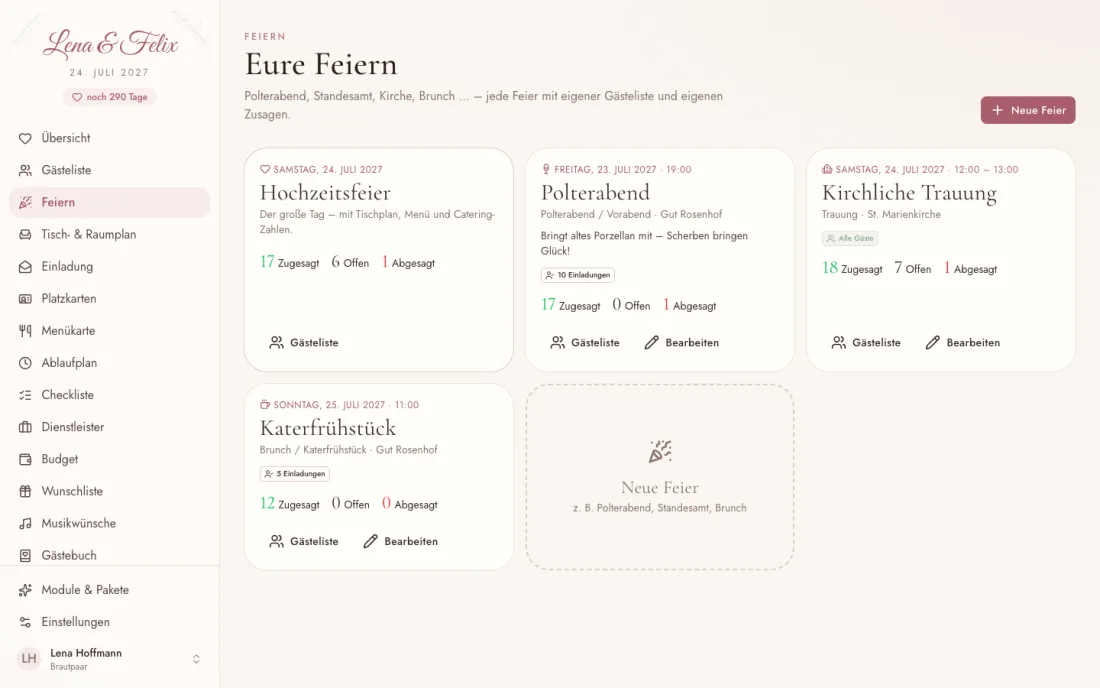
Task: Expand the Lena Hoffmann account switcher chevron
Action: (196, 659)
